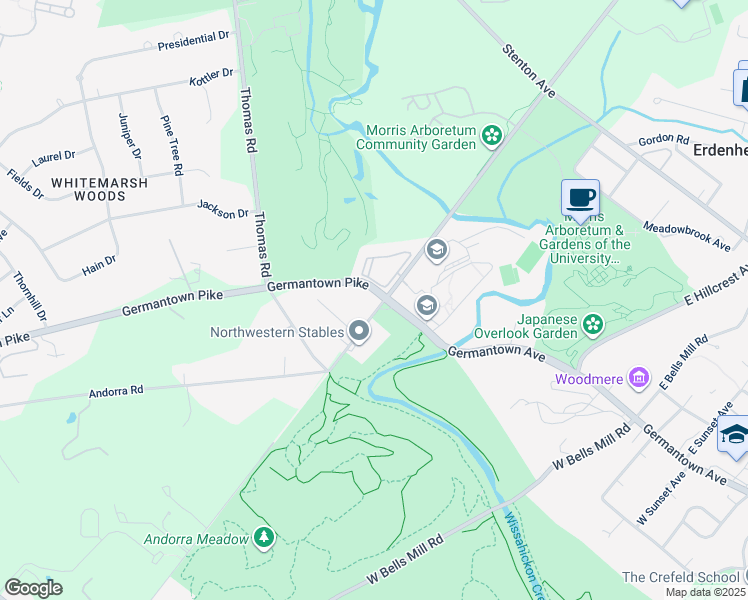Click the Stenton Ave road label
The width and height of the screenshot is (748, 600).
pyautogui.click(x=529, y=71)
